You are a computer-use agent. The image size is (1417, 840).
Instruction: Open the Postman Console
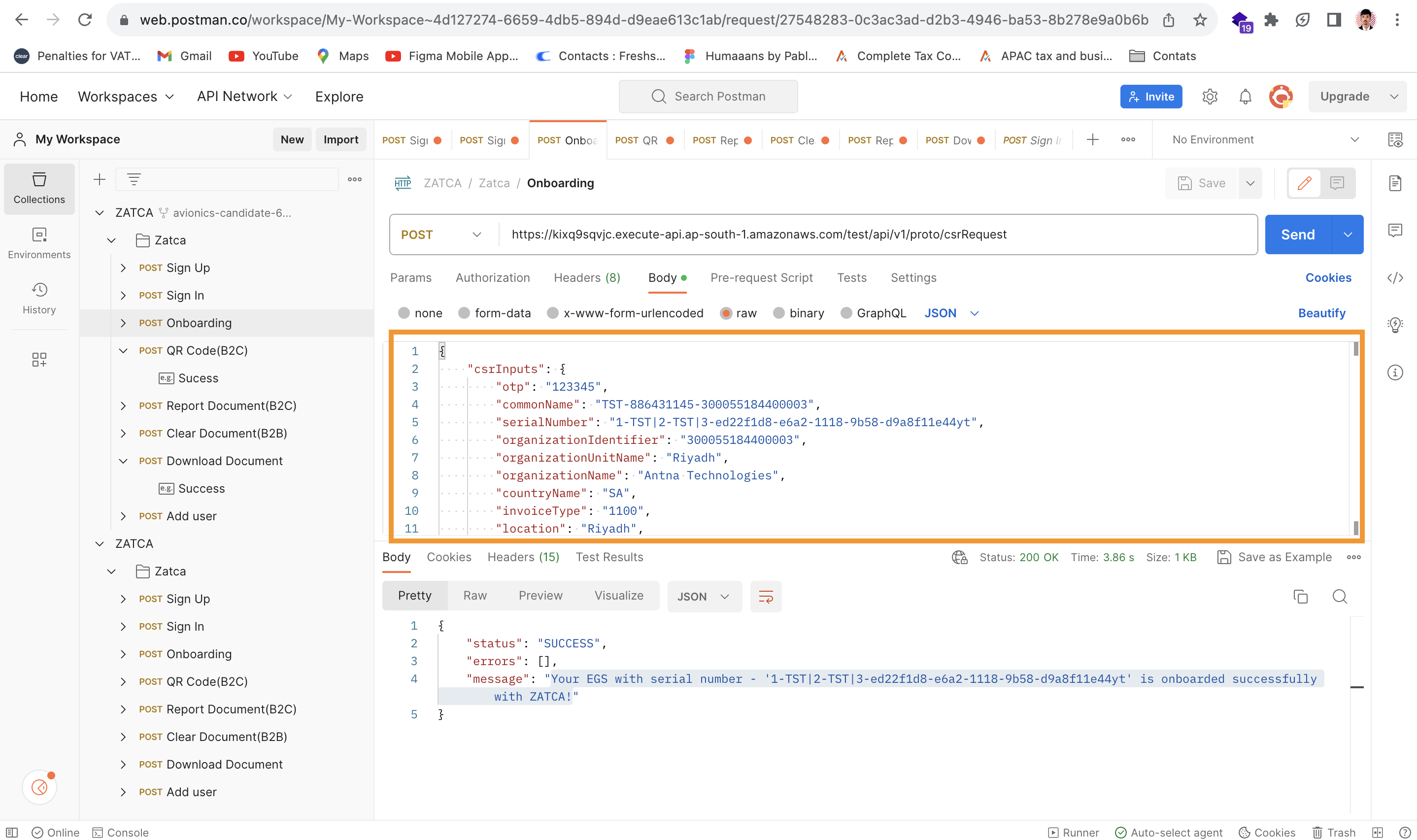(121, 832)
